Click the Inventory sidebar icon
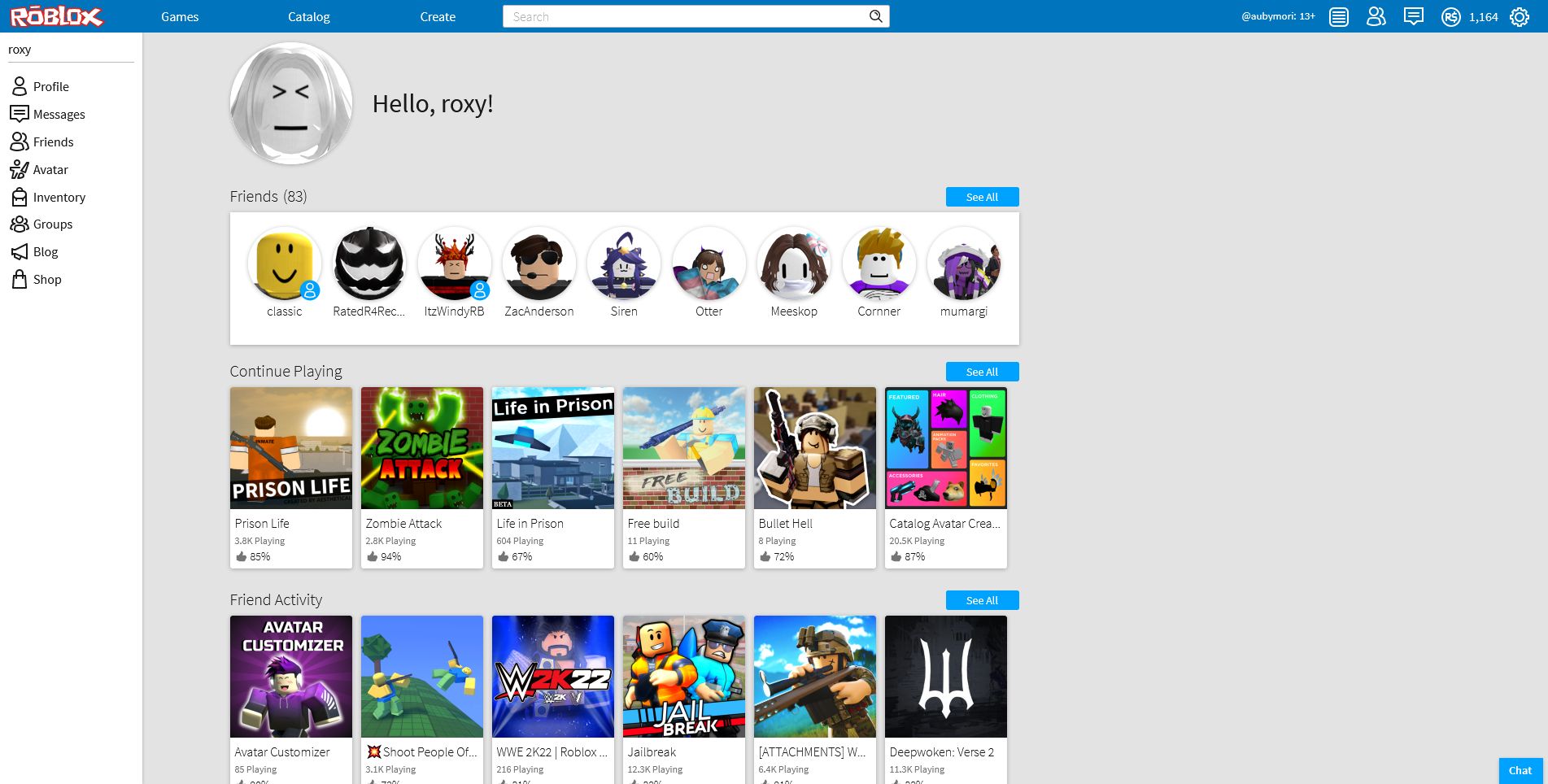 [20, 197]
